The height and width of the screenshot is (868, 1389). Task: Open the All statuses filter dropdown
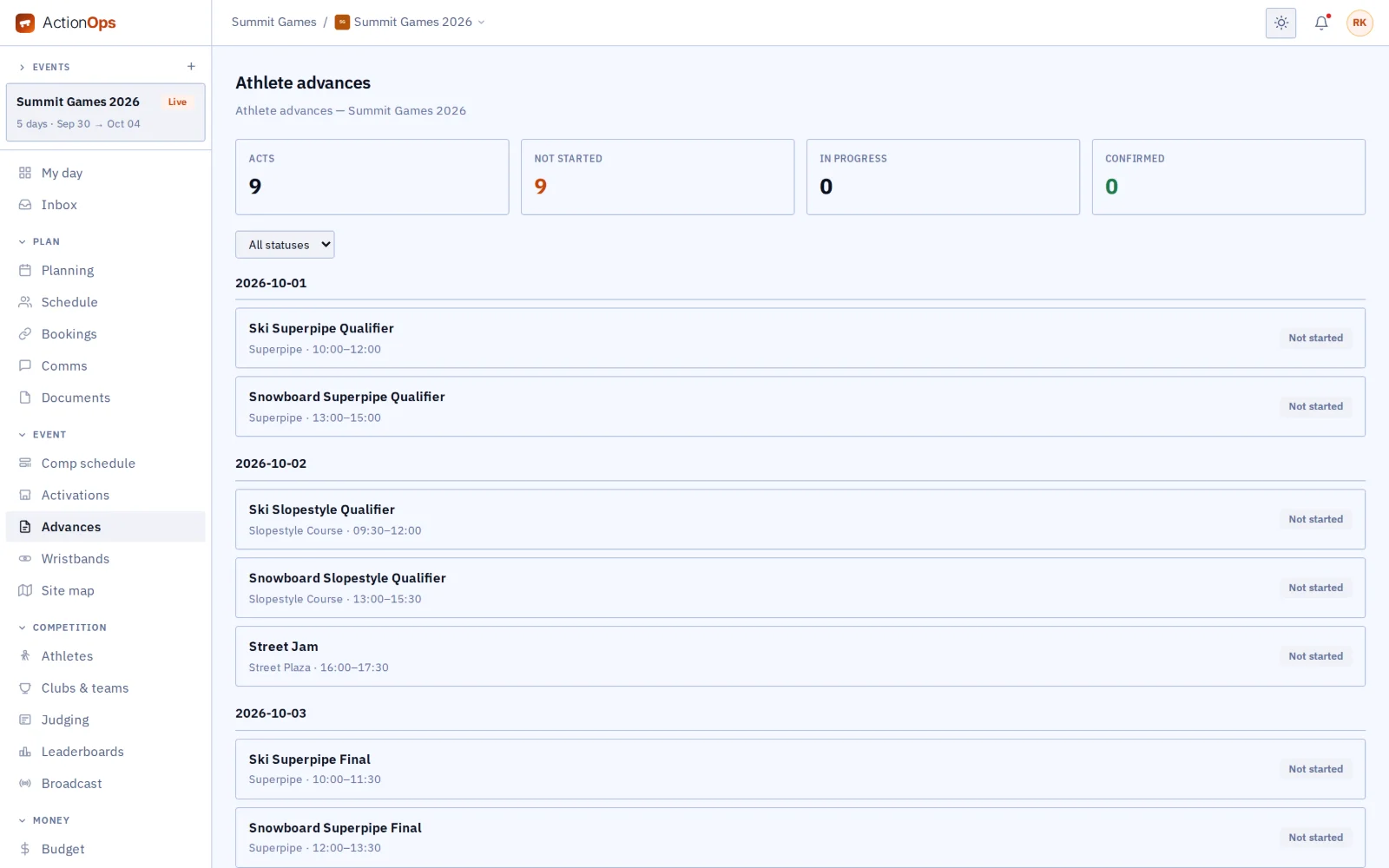pyautogui.click(x=285, y=245)
